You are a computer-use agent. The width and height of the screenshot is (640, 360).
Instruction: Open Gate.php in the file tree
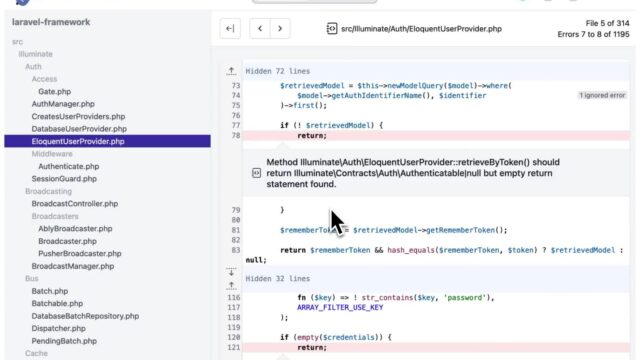(x=54, y=91)
